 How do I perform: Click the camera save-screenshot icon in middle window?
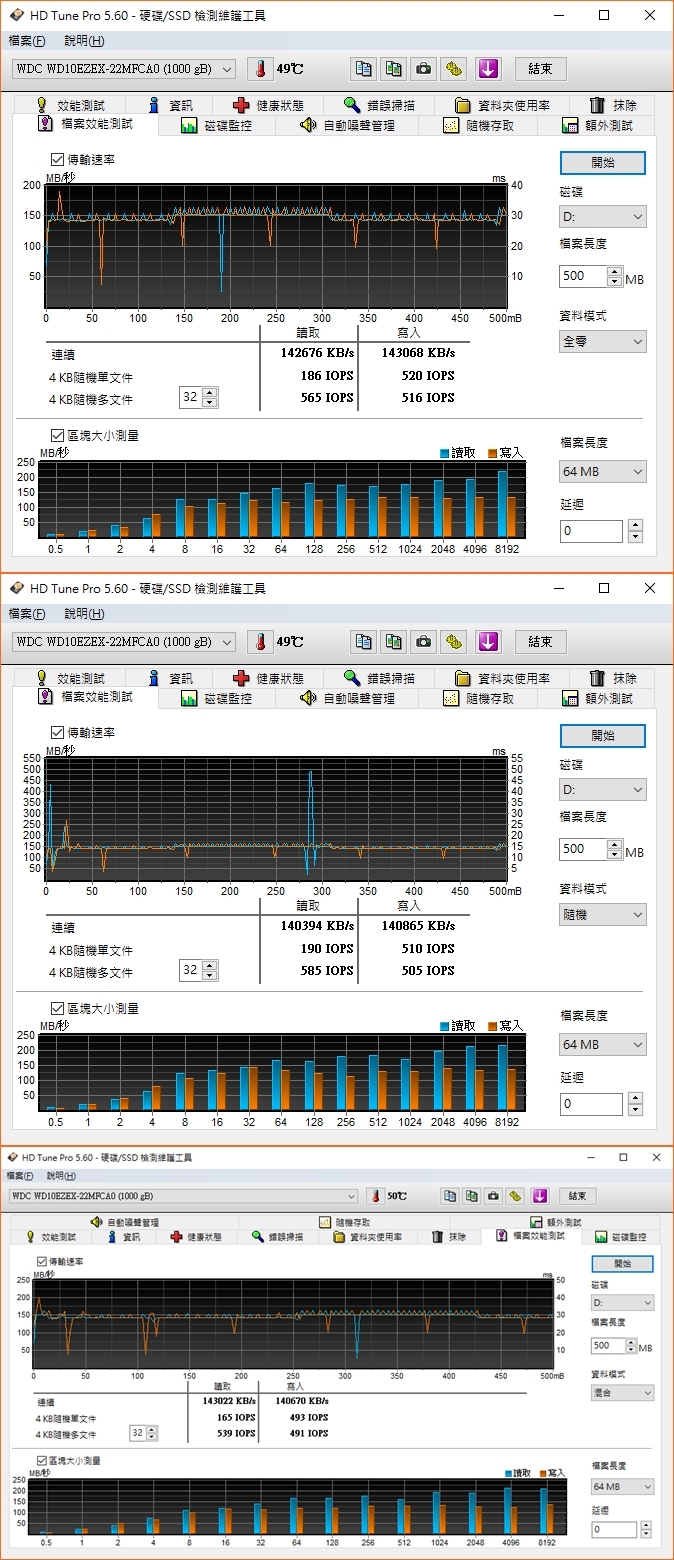(x=424, y=642)
